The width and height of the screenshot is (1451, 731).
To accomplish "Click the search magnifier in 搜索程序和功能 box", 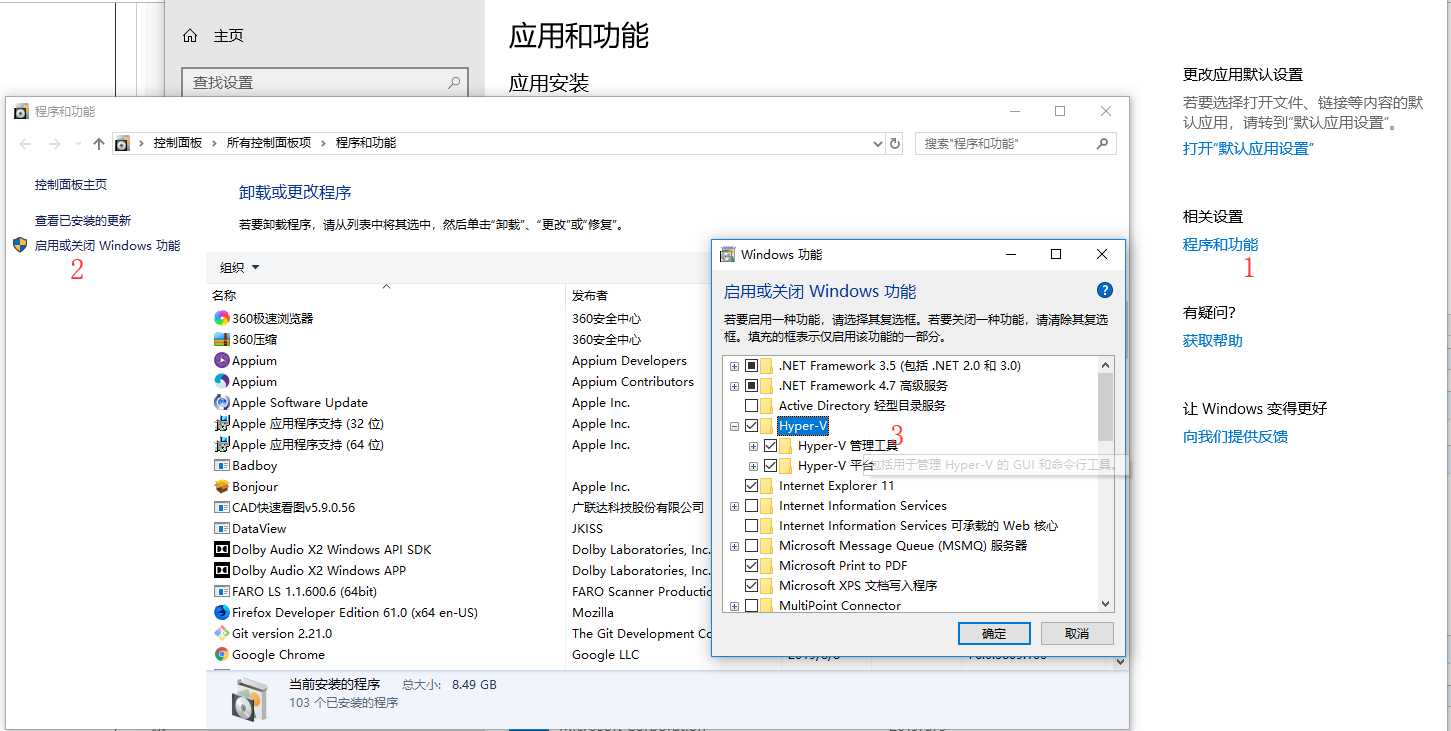I will (1102, 143).
